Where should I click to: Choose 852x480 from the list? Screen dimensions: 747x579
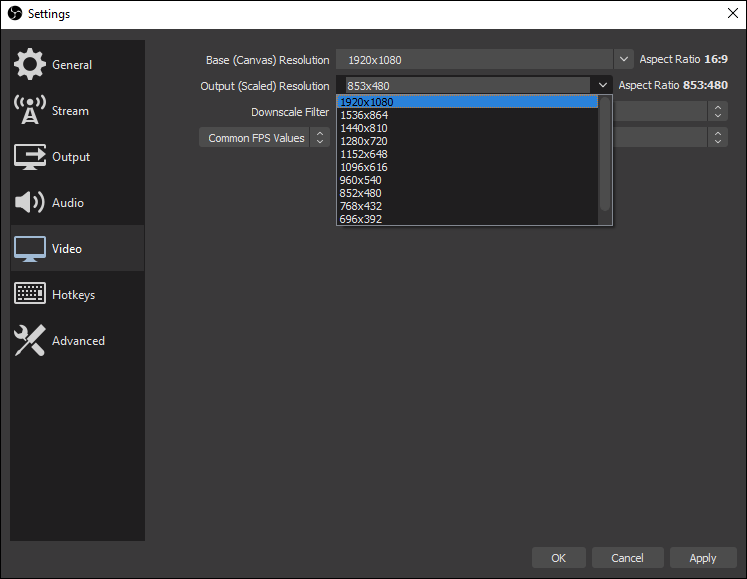point(467,193)
